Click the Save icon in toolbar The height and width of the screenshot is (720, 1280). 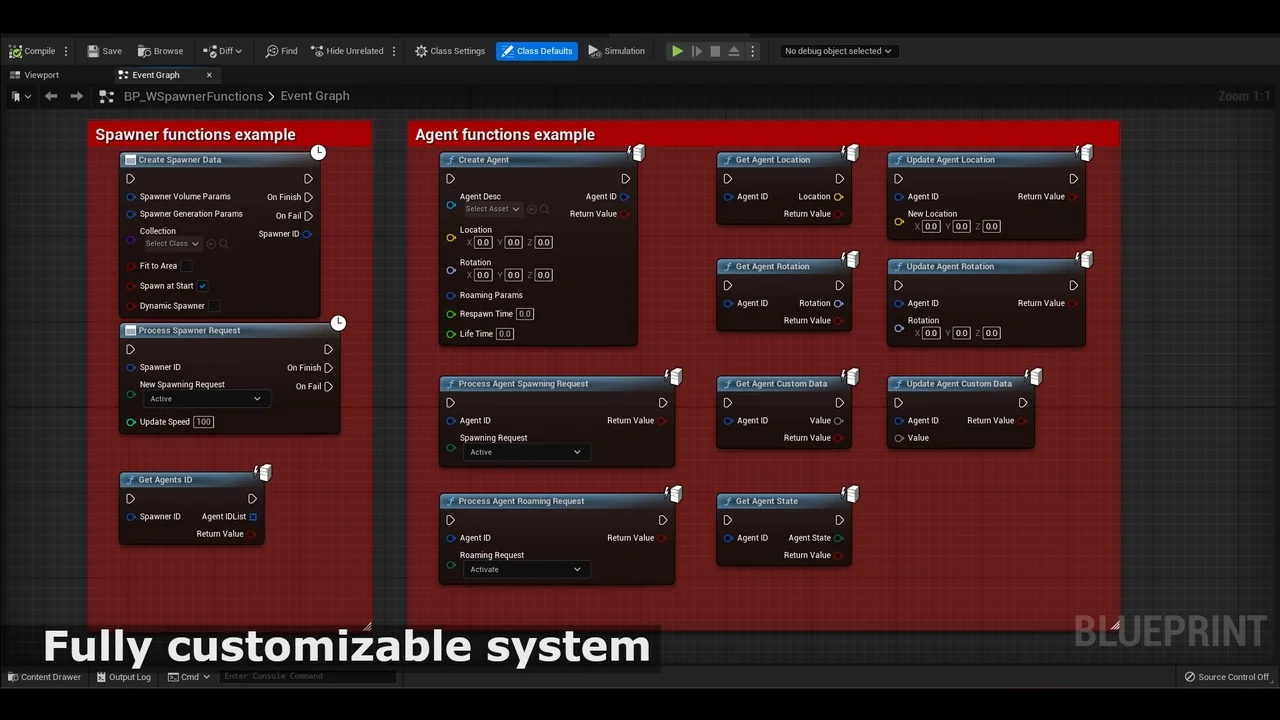(93, 51)
